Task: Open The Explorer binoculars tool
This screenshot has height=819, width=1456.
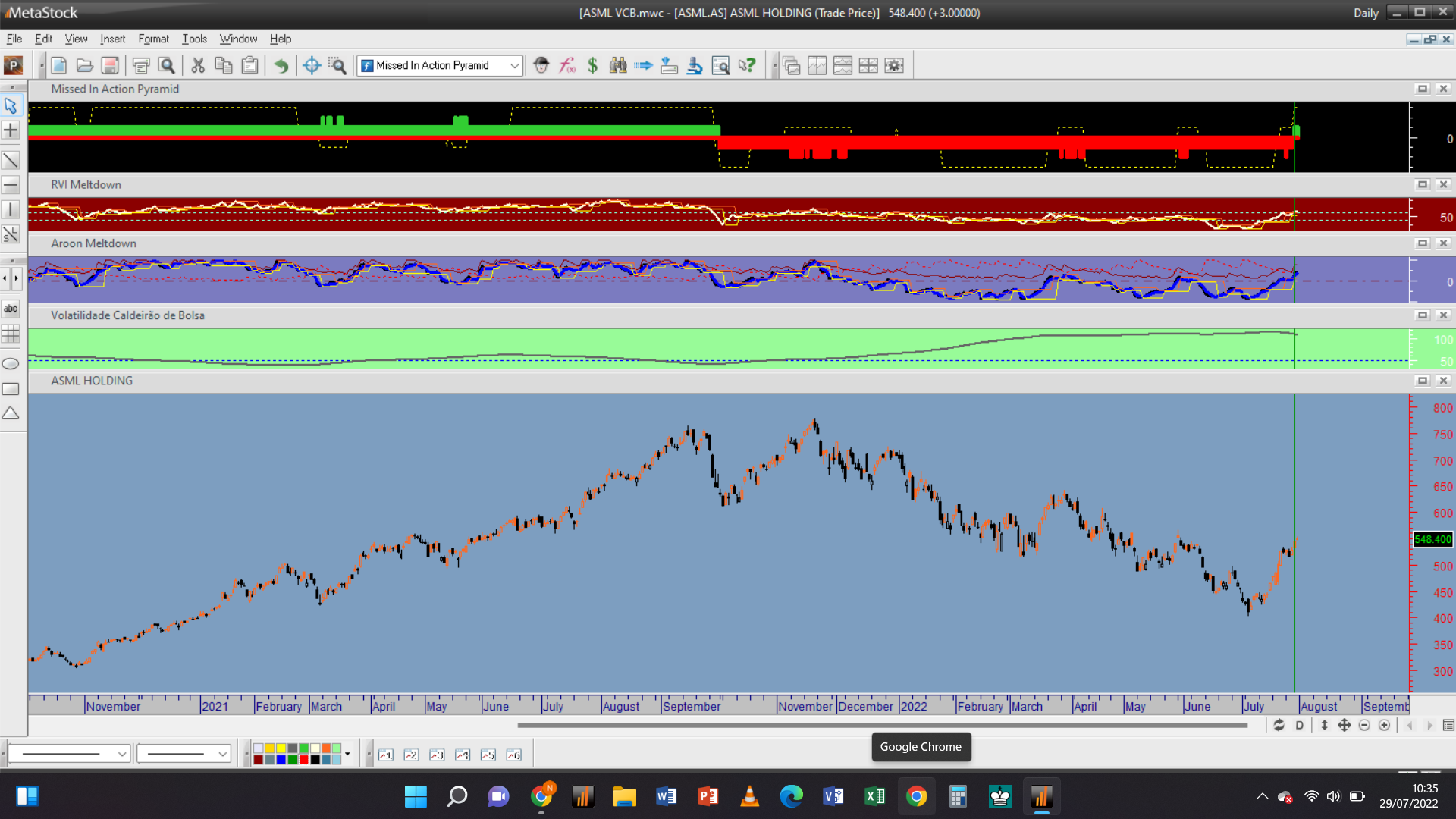Action: [618, 66]
